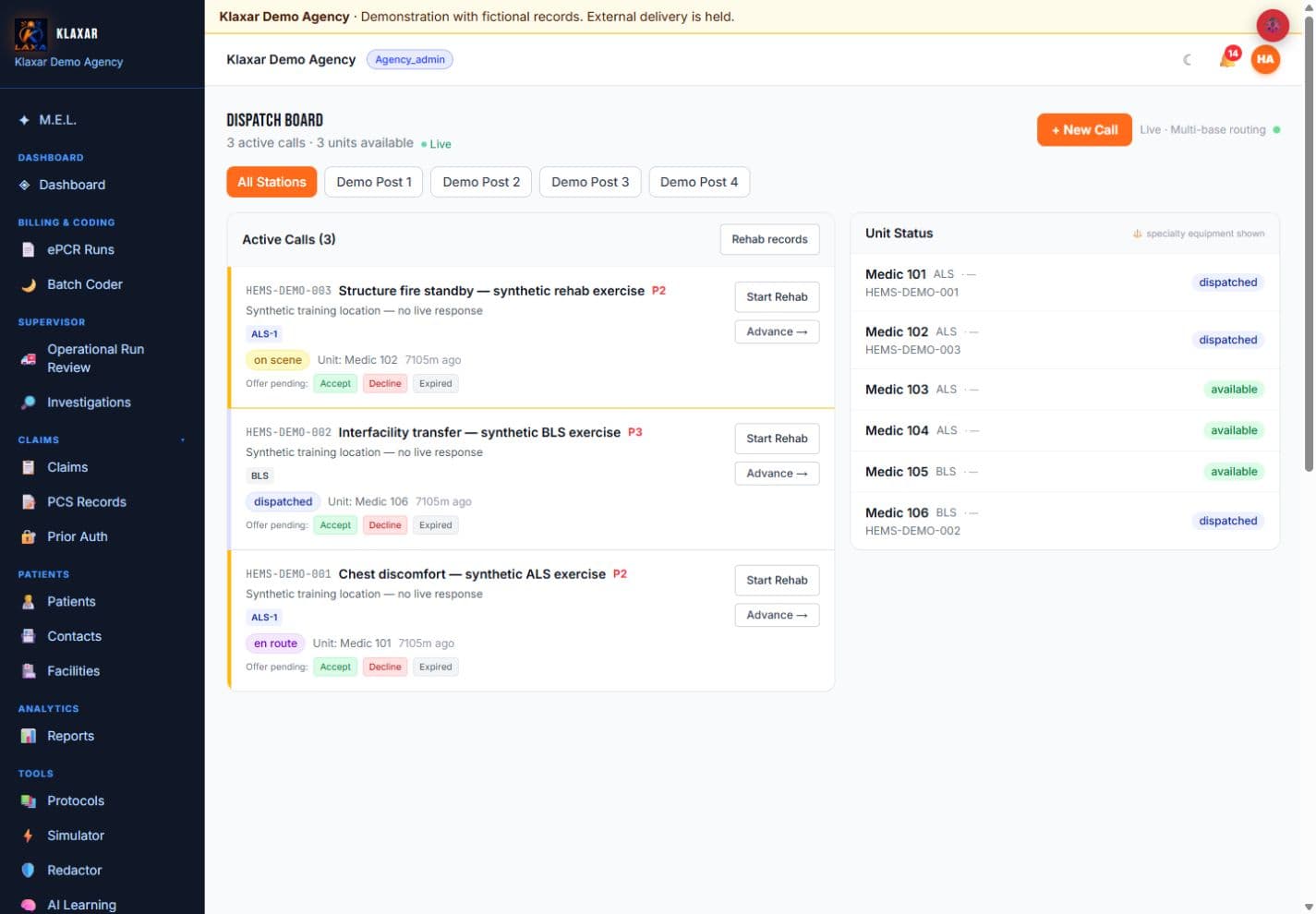Click the red floating debug button

(1273, 26)
